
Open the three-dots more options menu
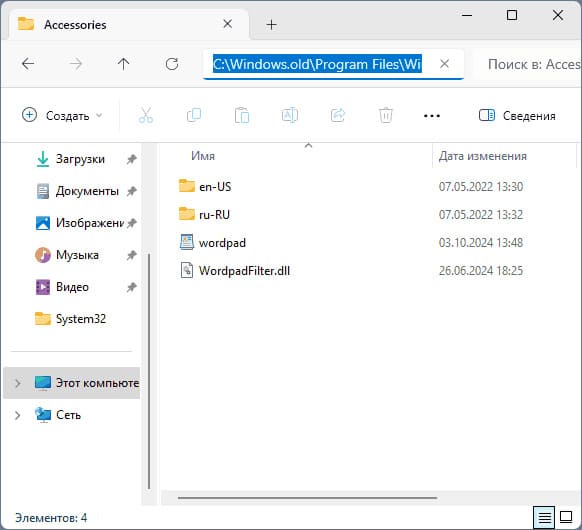[x=432, y=116]
